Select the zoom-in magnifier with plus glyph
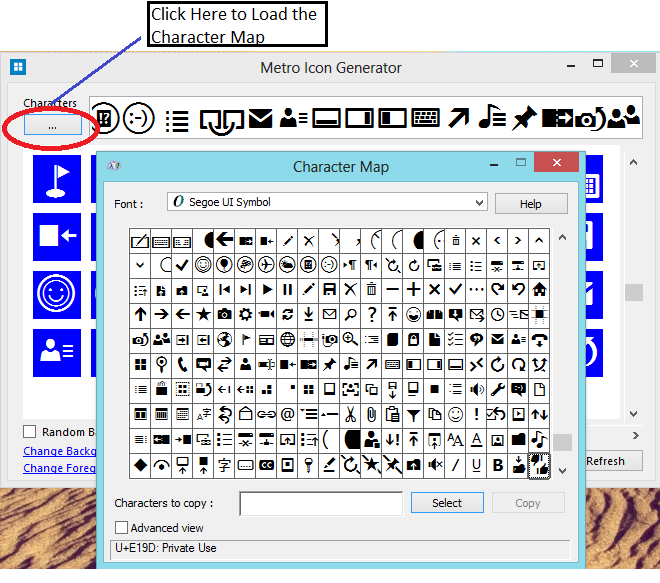Image resolution: width=660 pixels, height=583 pixels. 350,339
